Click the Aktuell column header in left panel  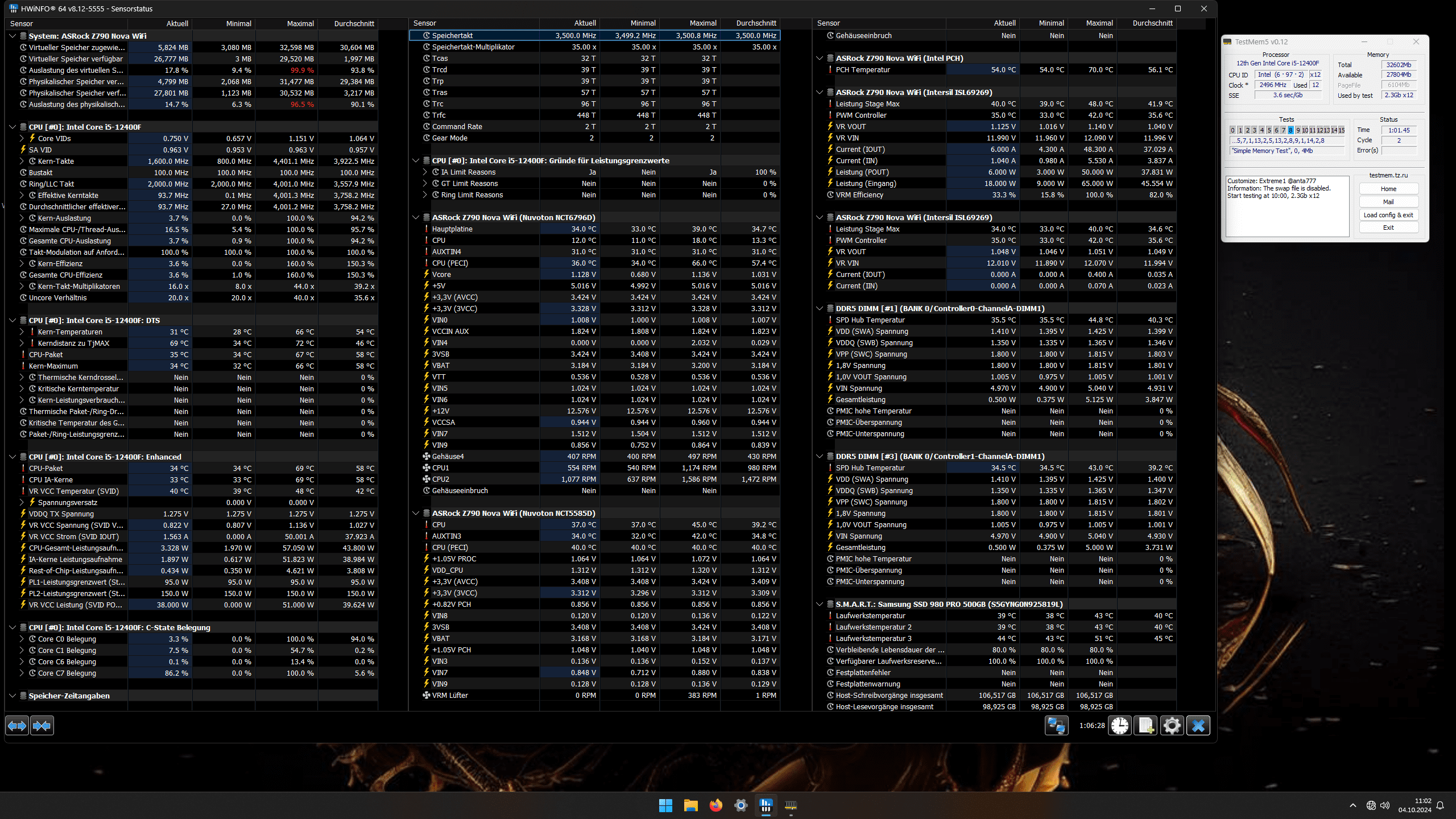tap(160, 23)
